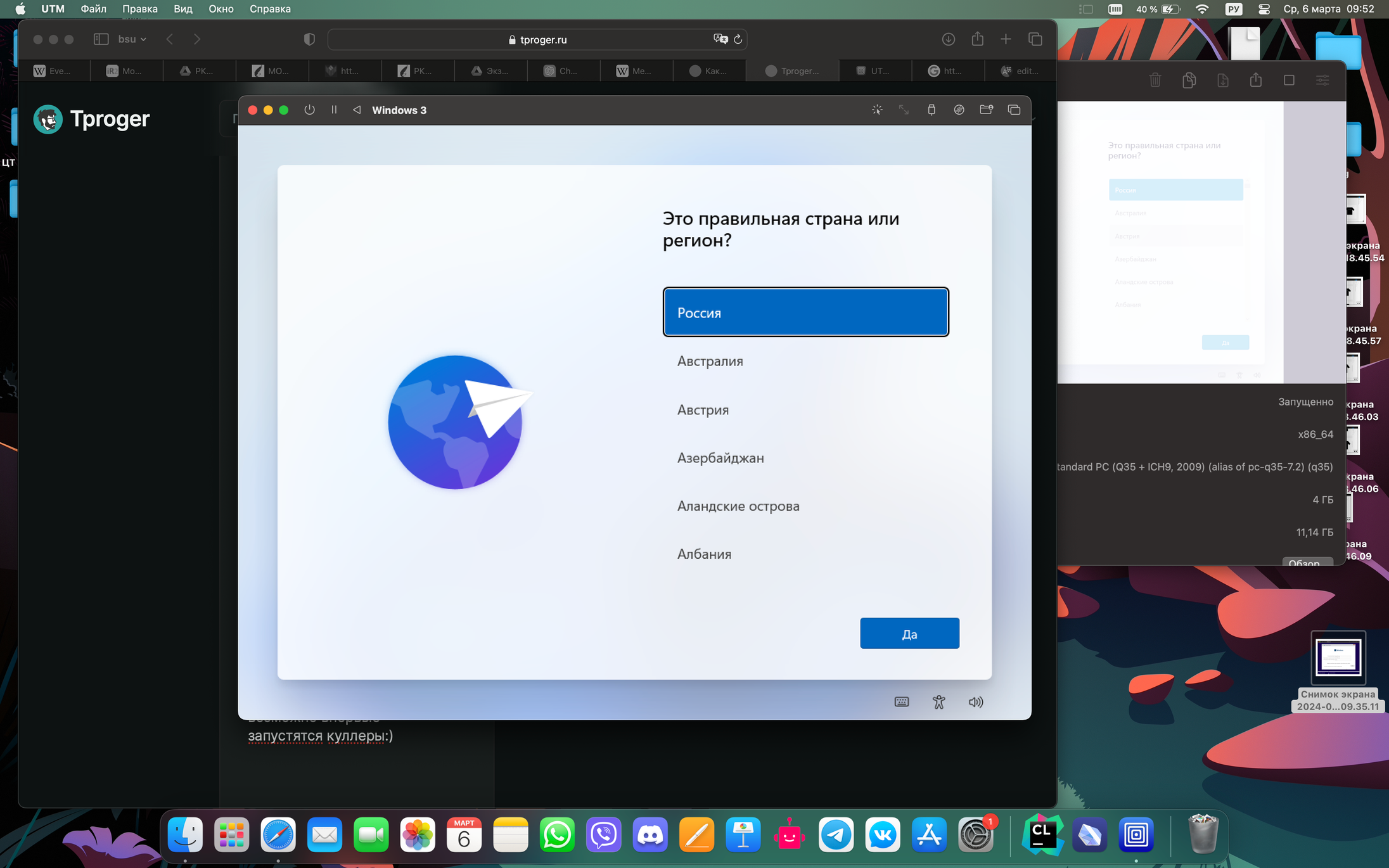Open the Правка menu
The height and width of the screenshot is (868, 1389).
pyautogui.click(x=139, y=9)
